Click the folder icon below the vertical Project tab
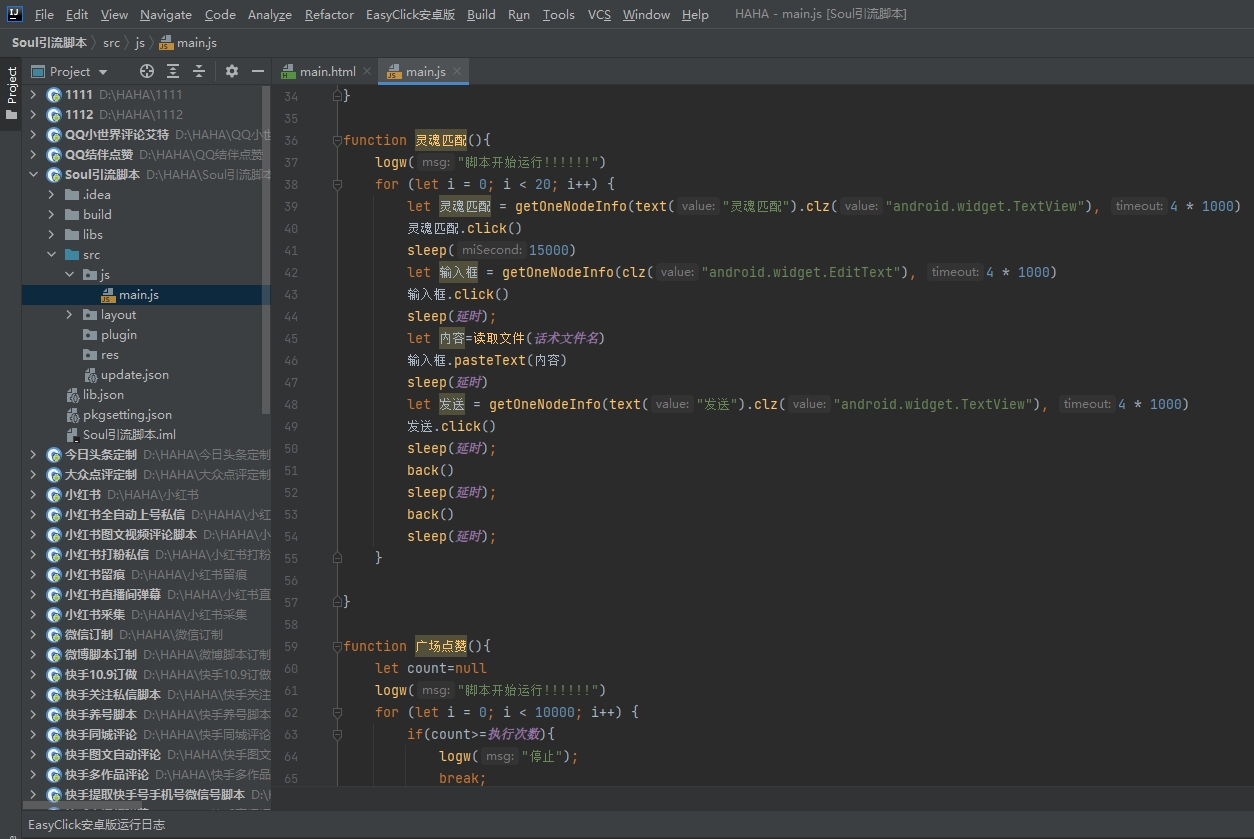The width and height of the screenshot is (1254, 839). 11,115
